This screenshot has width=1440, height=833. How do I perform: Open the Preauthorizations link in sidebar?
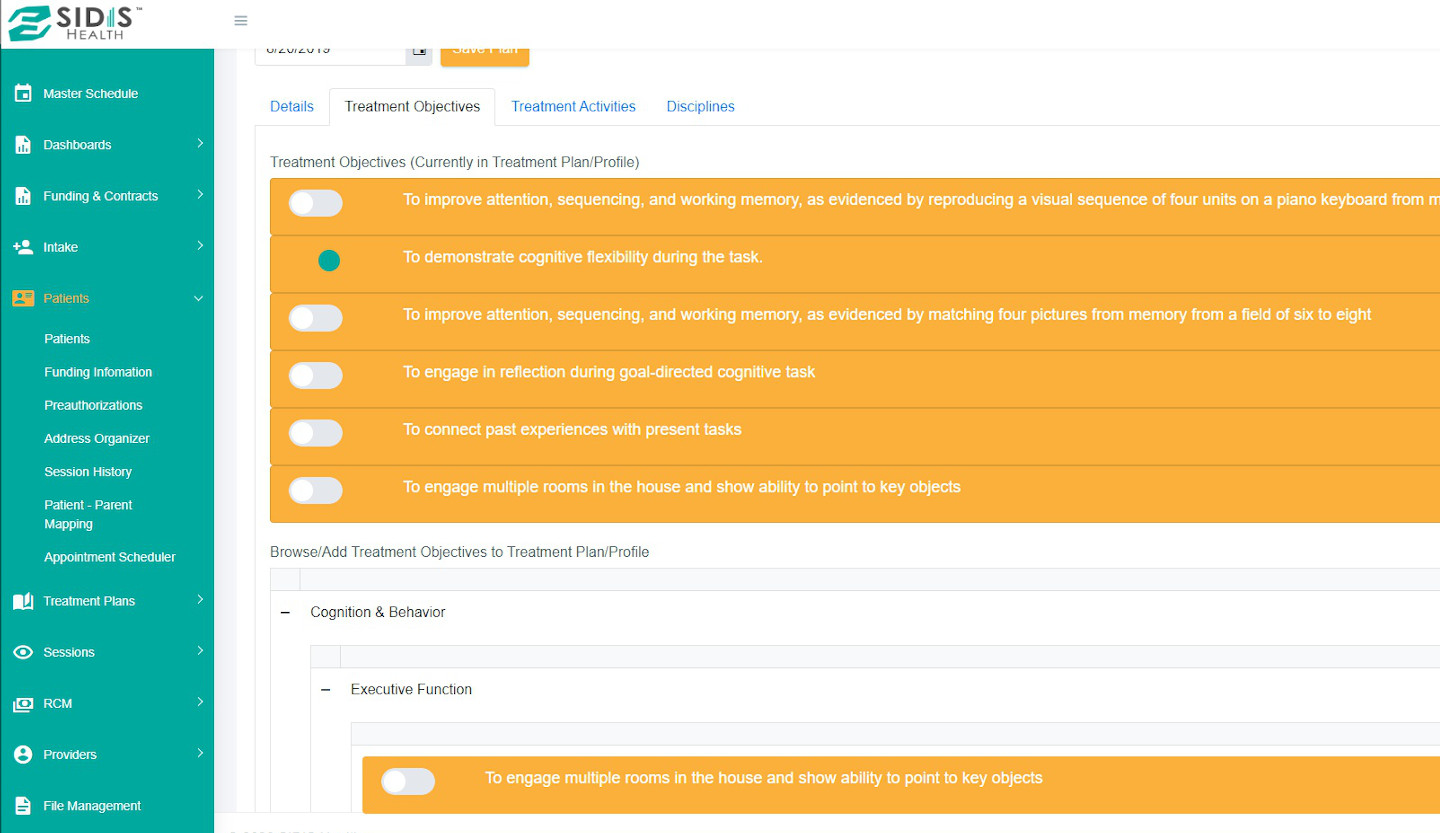pyautogui.click(x=93, y=405)
